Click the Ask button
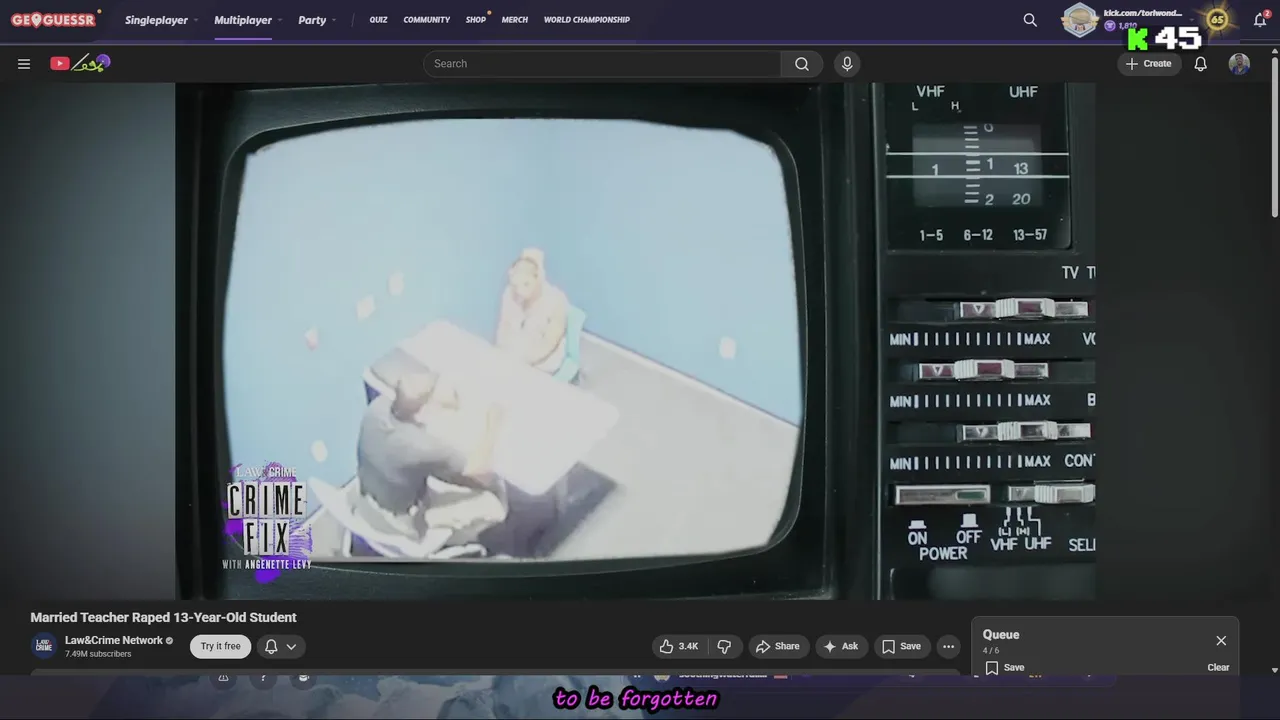The image size is (1280, 720). (841, 646)
